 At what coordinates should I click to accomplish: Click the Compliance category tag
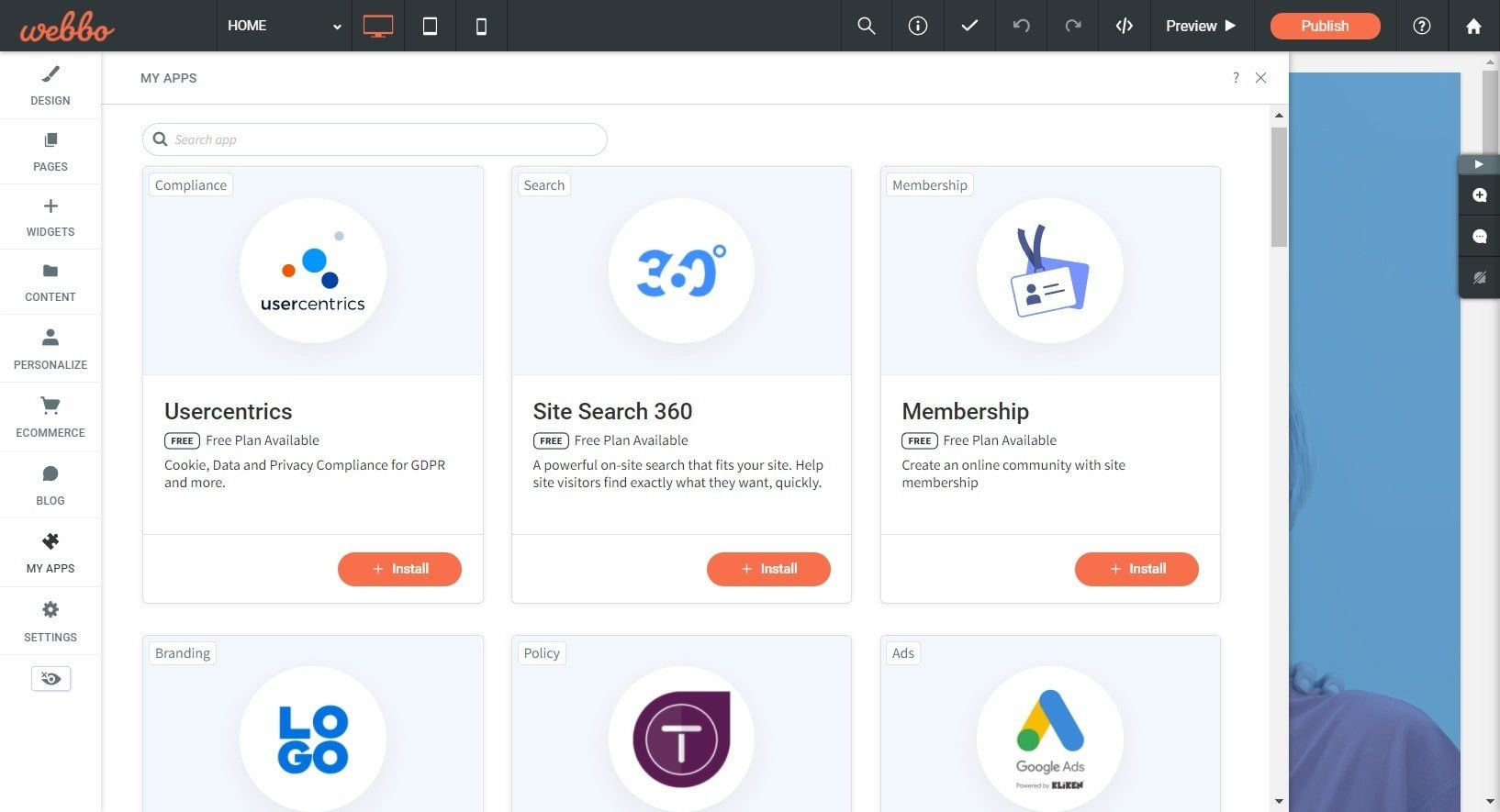tap(191, 185)
